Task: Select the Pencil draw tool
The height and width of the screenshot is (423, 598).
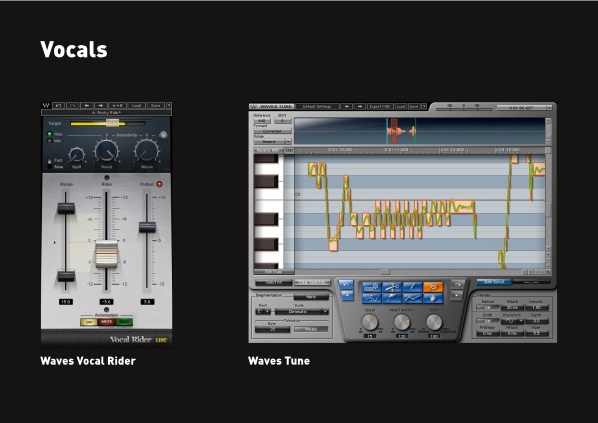Action: 413,287
